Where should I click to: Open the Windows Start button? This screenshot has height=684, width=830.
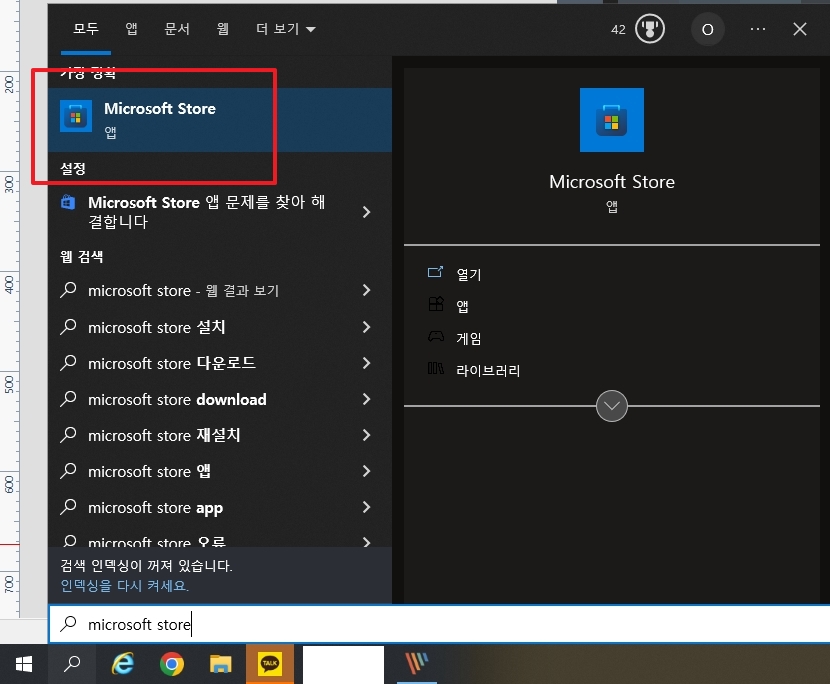pos(24,664)
